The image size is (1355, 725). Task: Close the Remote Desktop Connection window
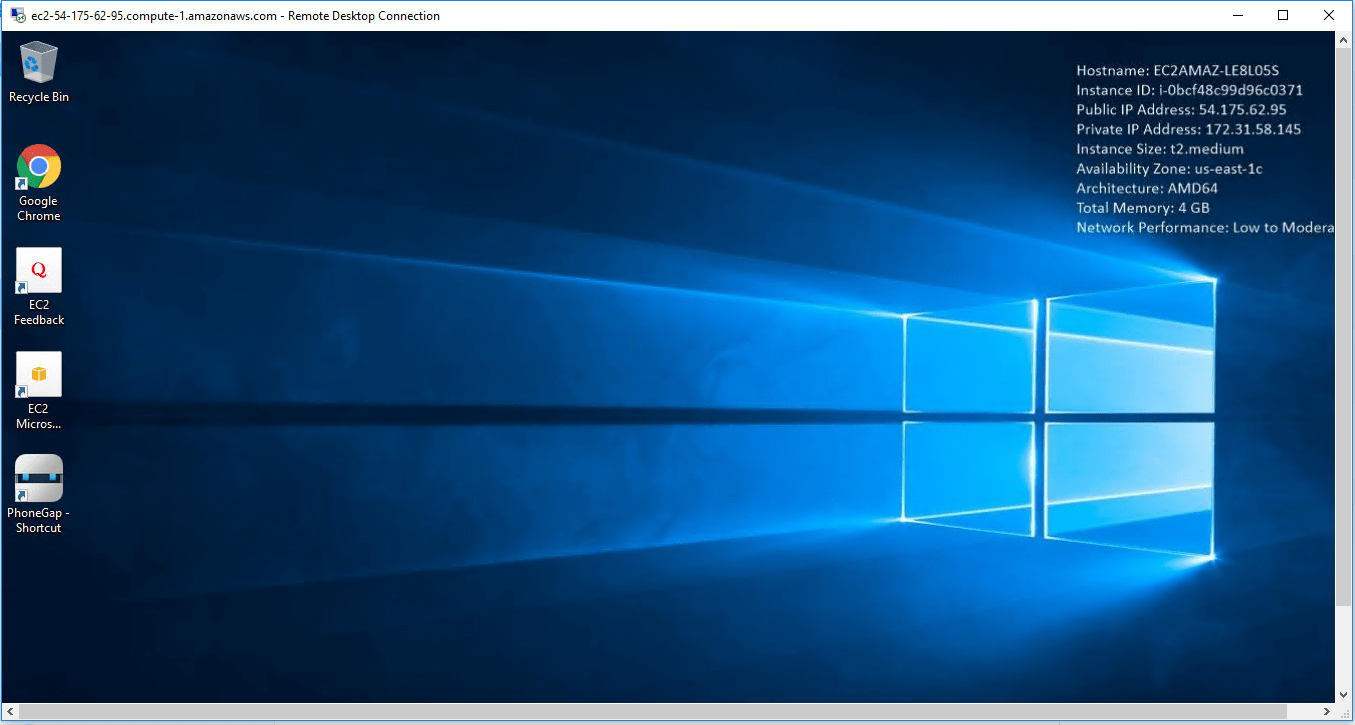coord(1329,15)
